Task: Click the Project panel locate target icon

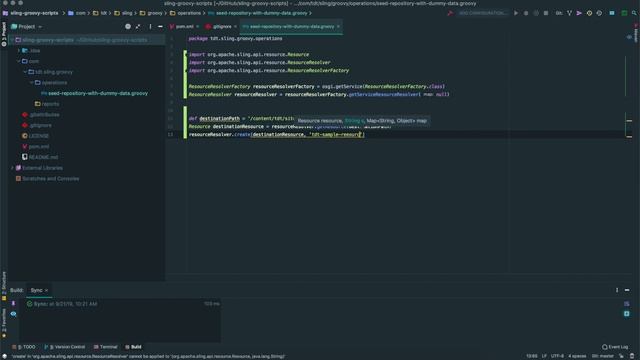Action: point(128,27)
